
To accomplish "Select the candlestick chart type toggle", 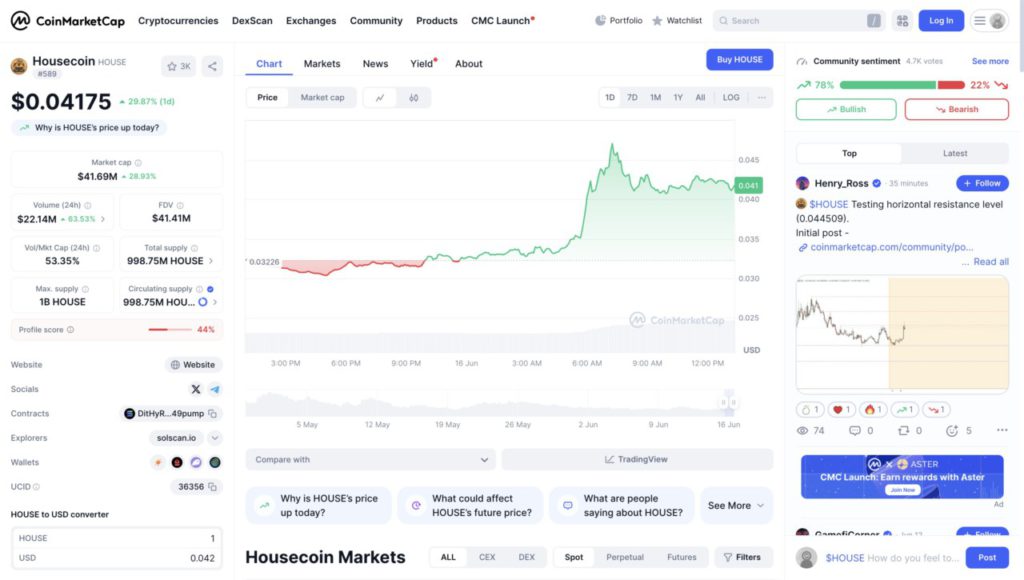I will pyautogui.click(x=413, y=98).
